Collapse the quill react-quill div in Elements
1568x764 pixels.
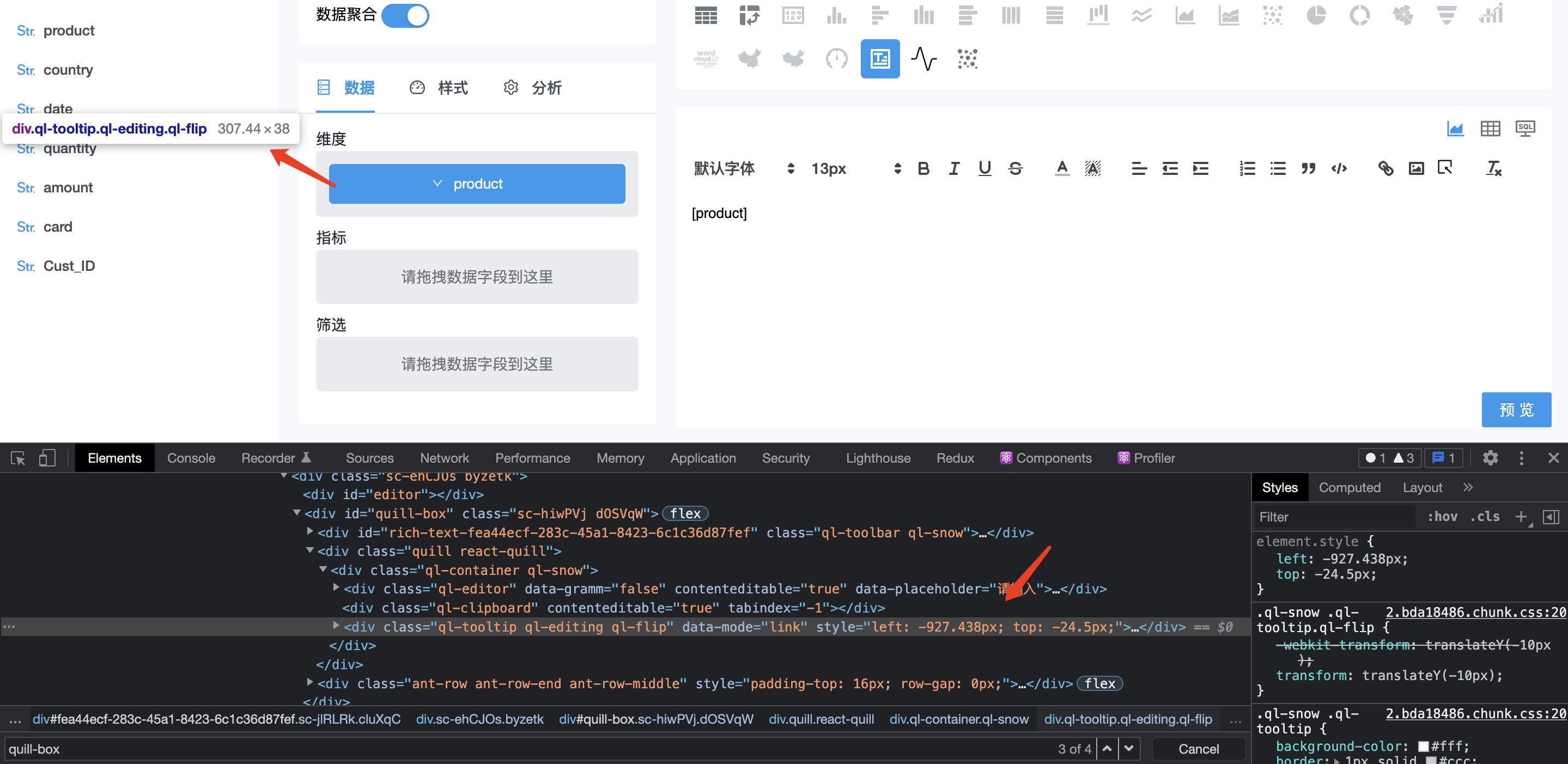(311, 551)
